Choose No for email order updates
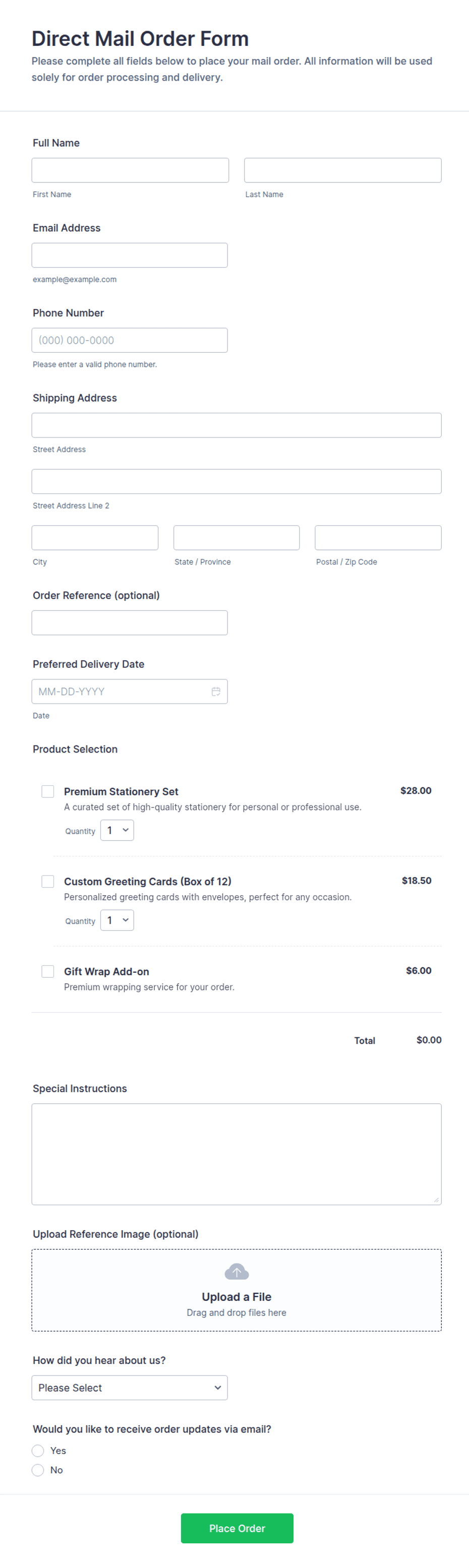Viewport: 469px width, 1568px height. (x=38, y=1470)
